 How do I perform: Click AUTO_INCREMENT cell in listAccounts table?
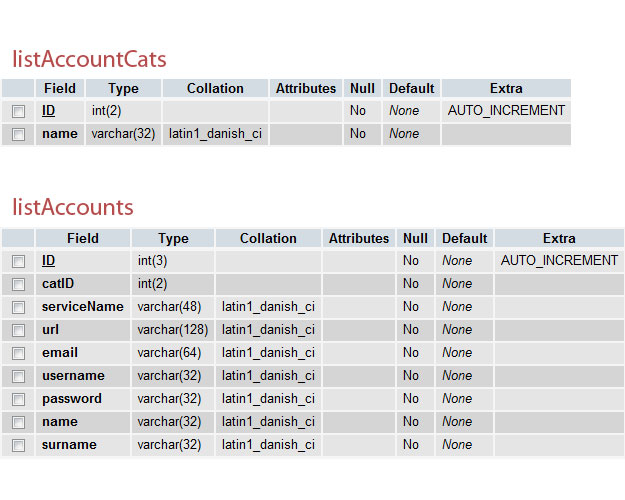(x=559, y=260)
